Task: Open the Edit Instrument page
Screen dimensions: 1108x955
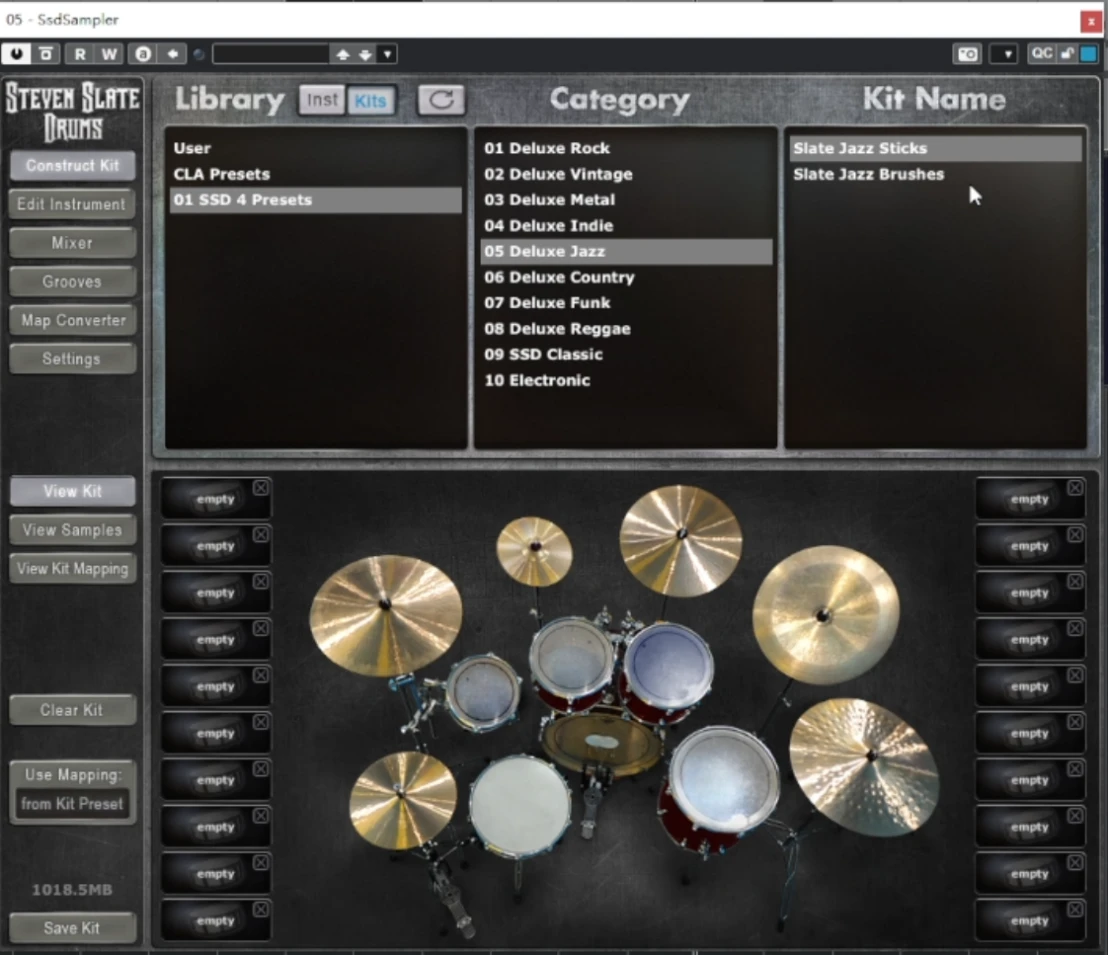Action: click(72, 204)
